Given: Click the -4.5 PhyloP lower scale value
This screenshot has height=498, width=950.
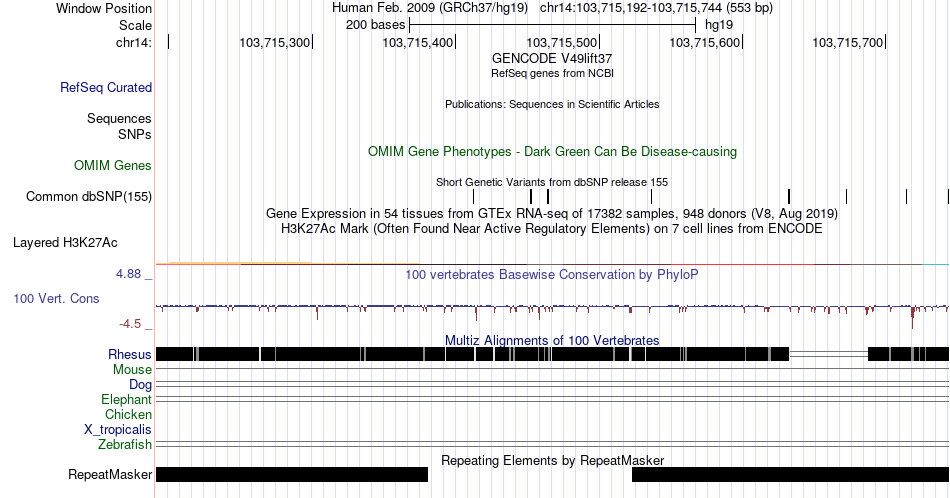Looking at the screenshot, I should tap(130, 324).
